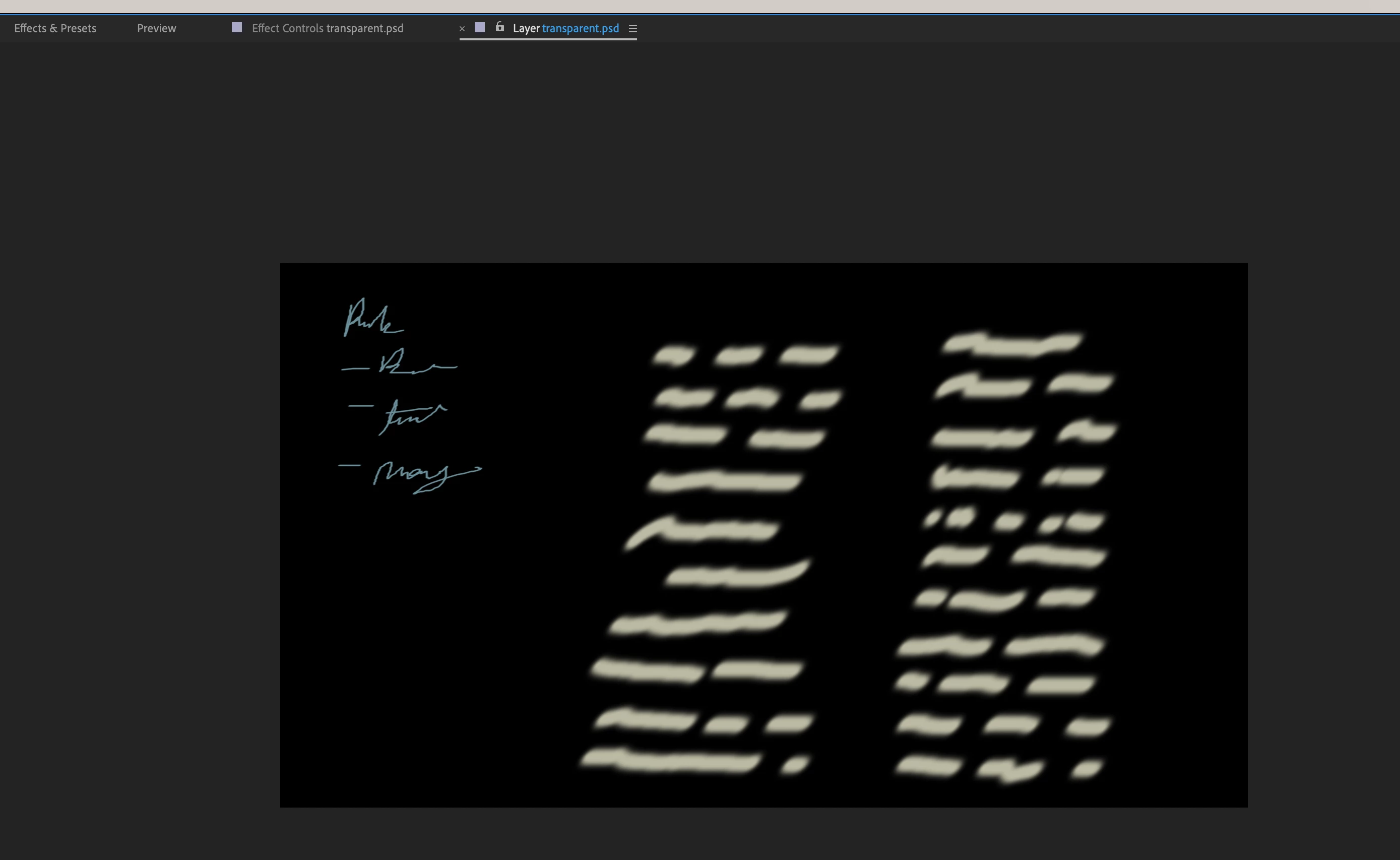Click the top long stroke in right column

(x=1012, y=345)
